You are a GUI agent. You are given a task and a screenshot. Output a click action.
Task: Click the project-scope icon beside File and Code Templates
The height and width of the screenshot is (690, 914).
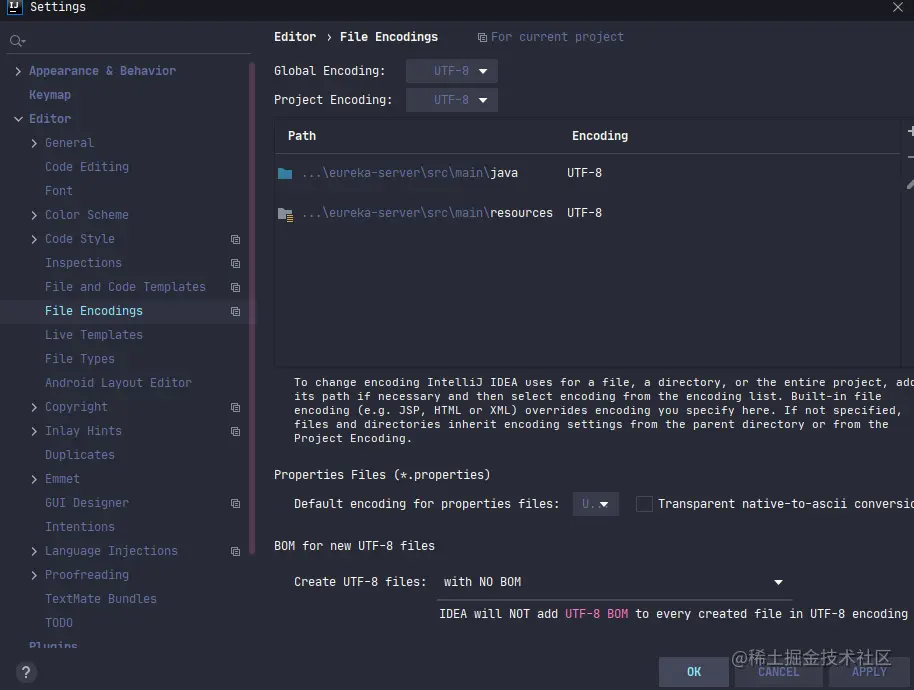click(x=235, y=287)
